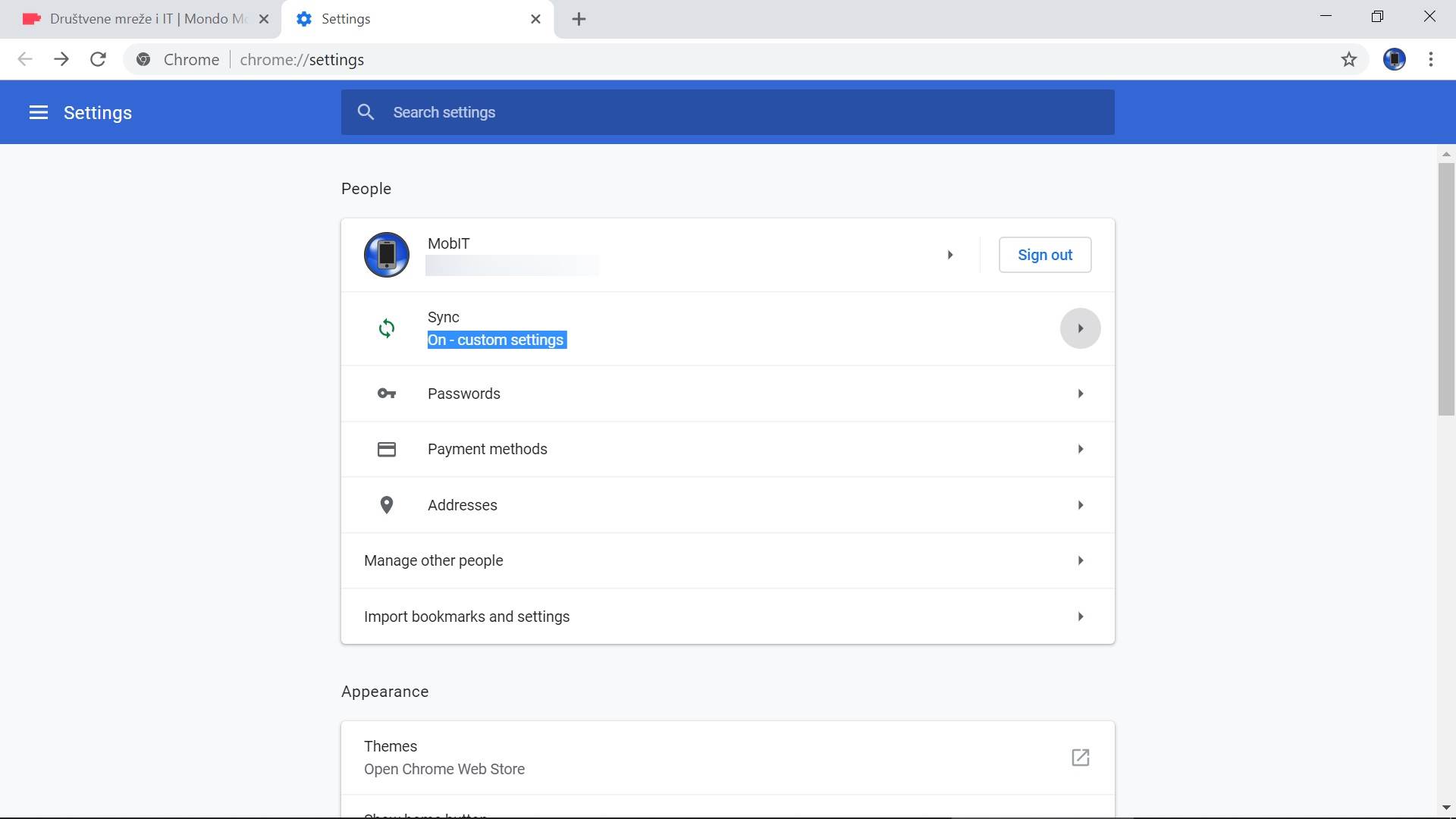Go forward with the forward arrow
The image size is (1456, 819).
coord(61,59)
